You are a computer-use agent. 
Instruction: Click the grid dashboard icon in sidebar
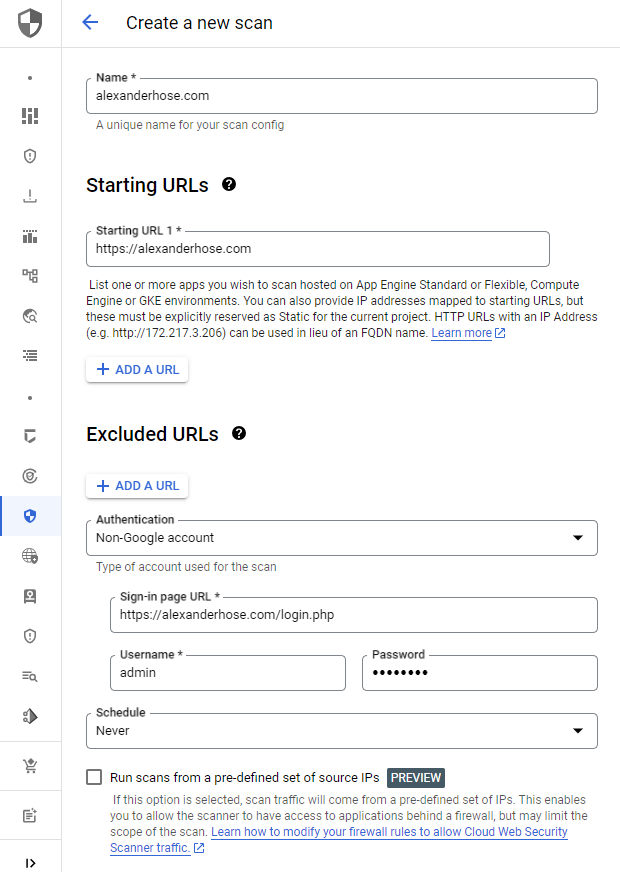coord(29,116)
